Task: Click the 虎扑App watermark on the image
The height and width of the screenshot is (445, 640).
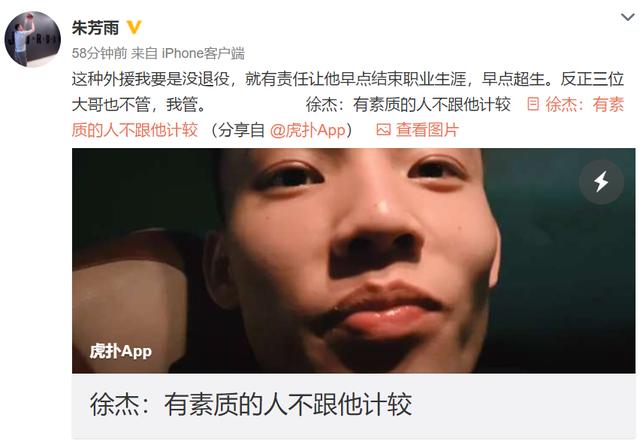Action: [x=120, y=351]
